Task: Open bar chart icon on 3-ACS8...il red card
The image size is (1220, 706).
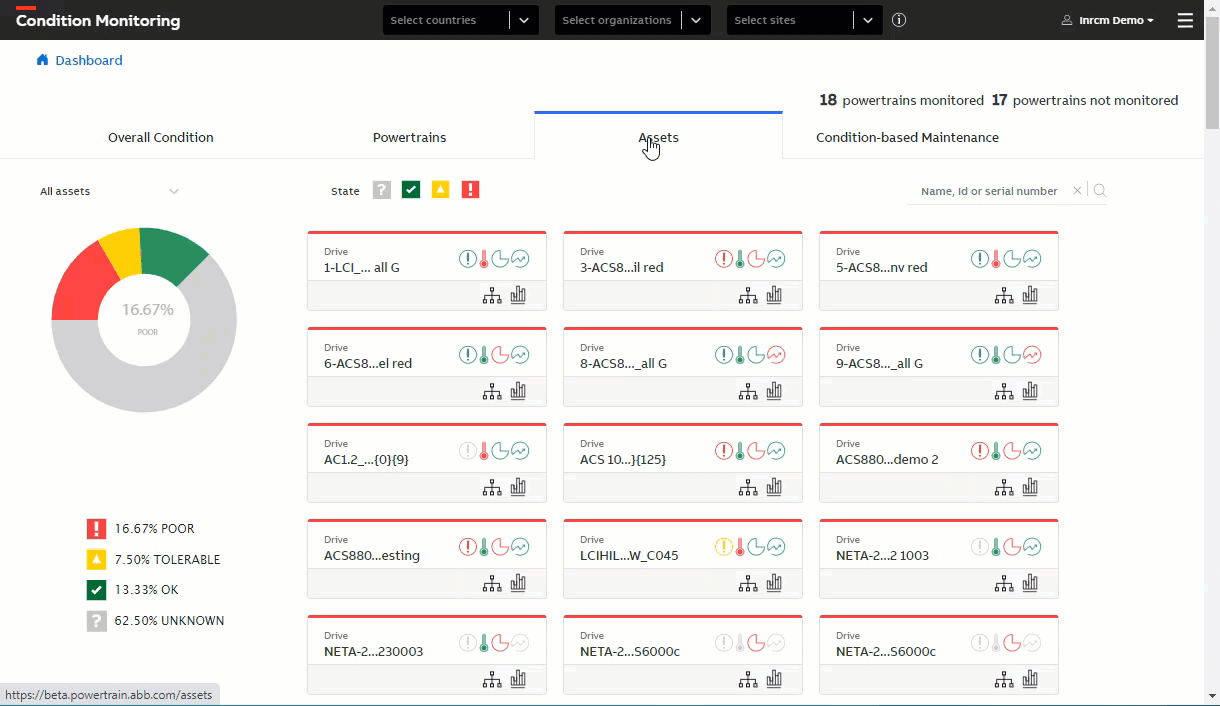Action: click(774, 295)
